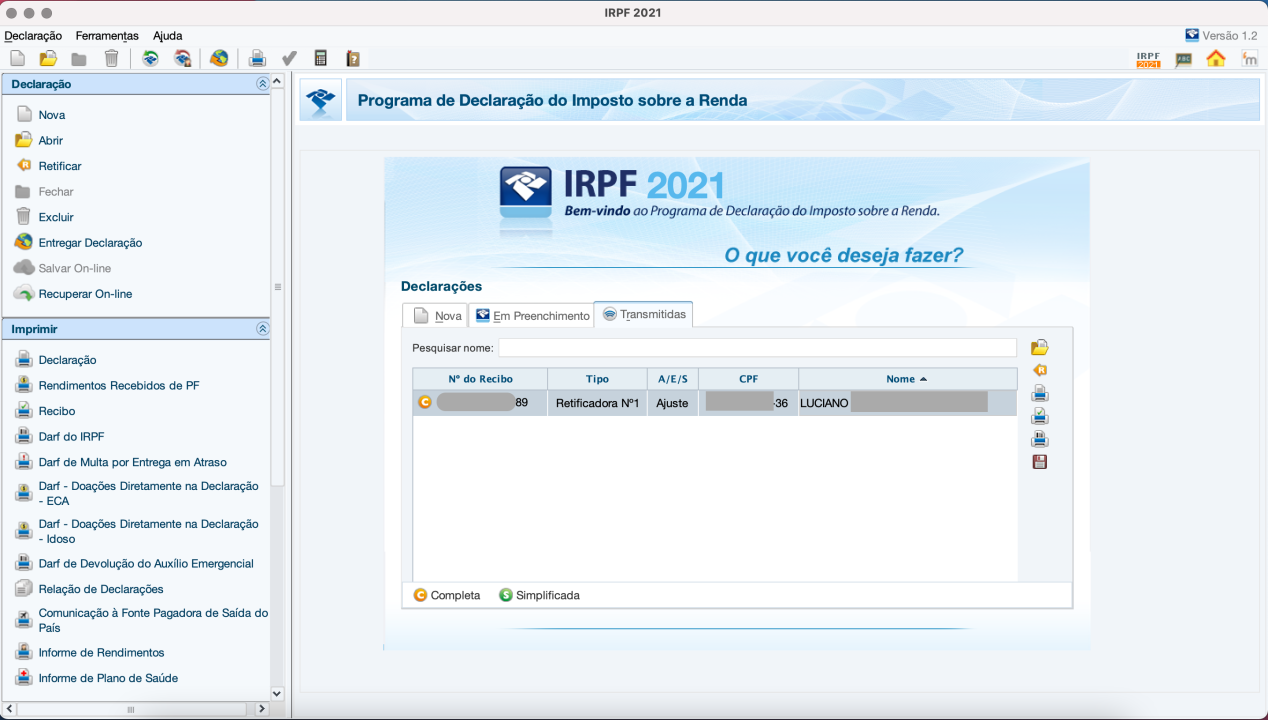Switch to Em Preenchimento tab
The height and width of the screenshot is (720, 1268).
[x=531, y=316]
